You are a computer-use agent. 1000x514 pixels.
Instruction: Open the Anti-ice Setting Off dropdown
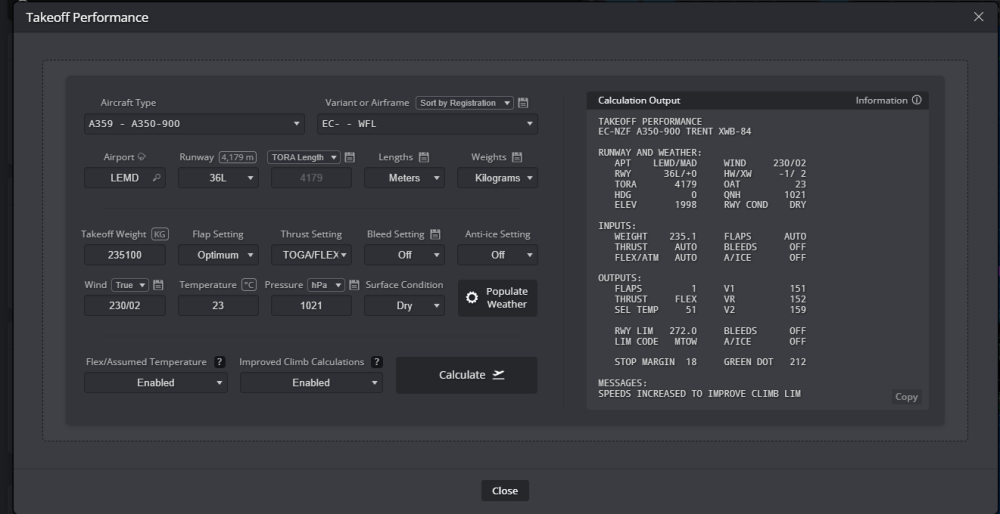pyautogui.click(x=497, y=255)
